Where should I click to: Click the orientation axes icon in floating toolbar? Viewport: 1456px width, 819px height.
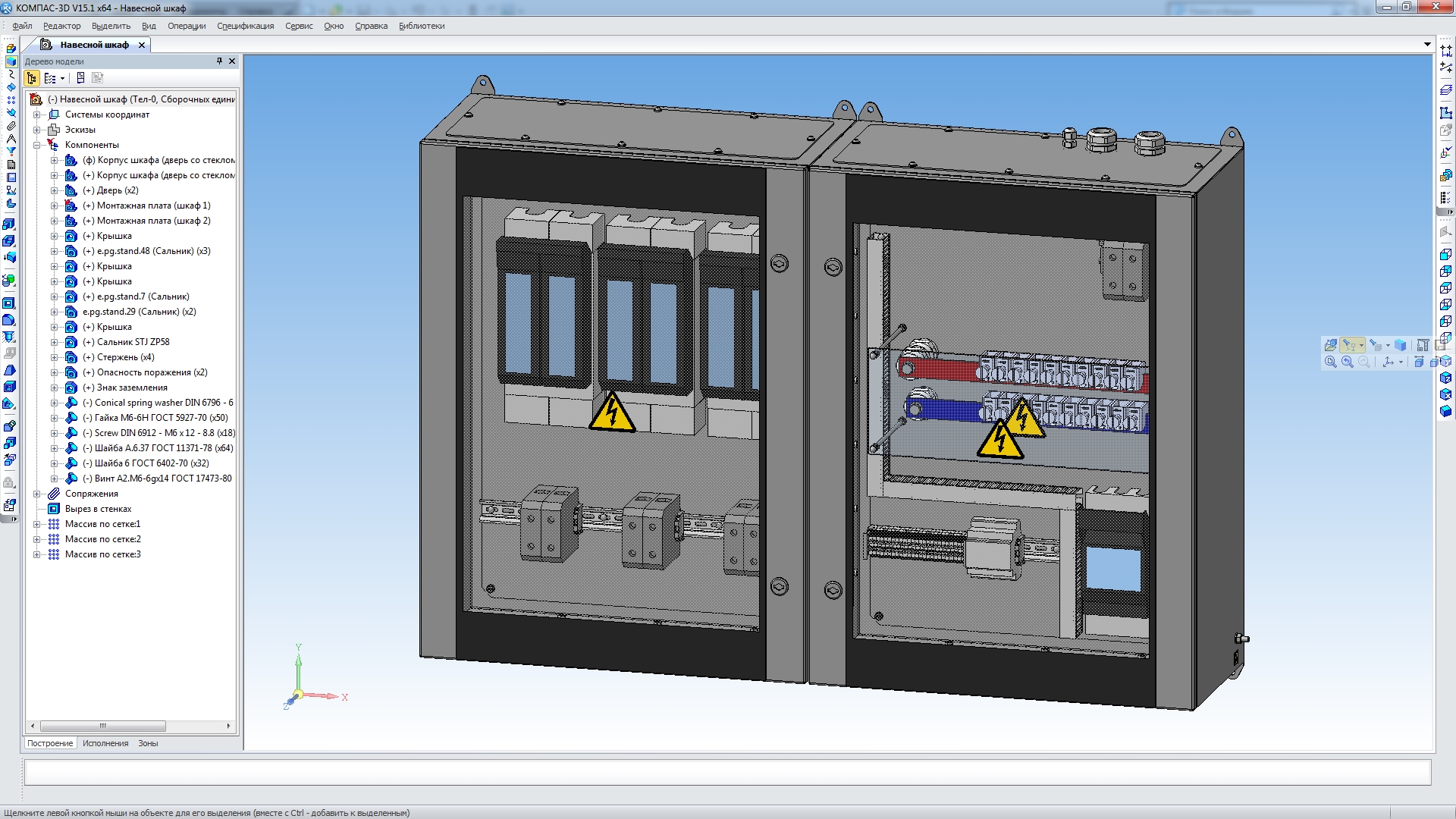1388,362
